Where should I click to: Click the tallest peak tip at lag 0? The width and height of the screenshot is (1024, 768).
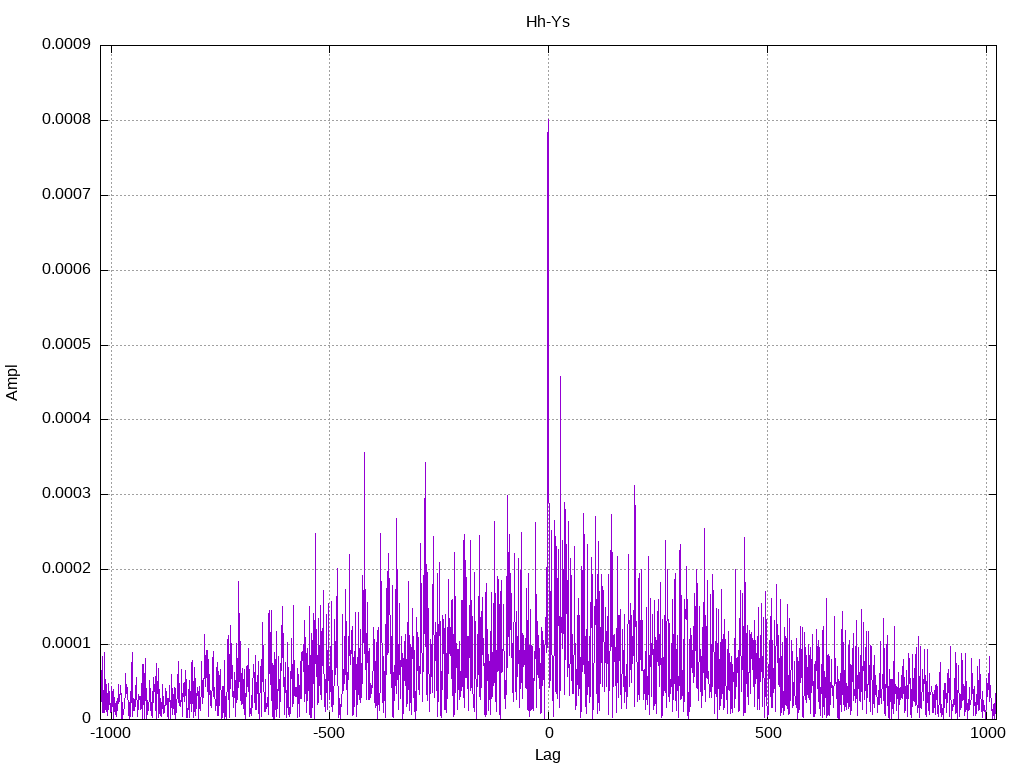coord(548,121)
